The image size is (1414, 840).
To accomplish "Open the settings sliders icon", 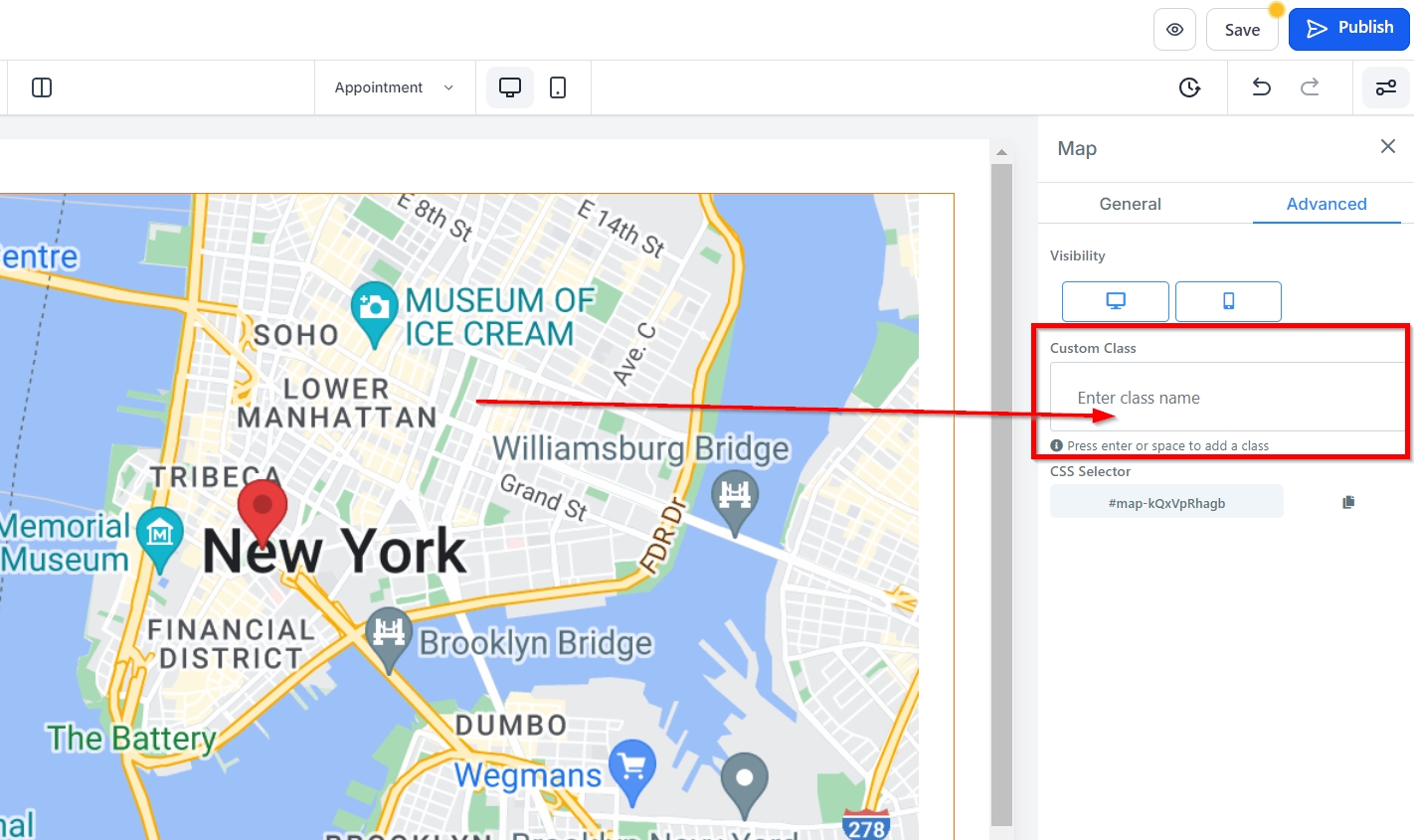I will [x=1385, y=87].
